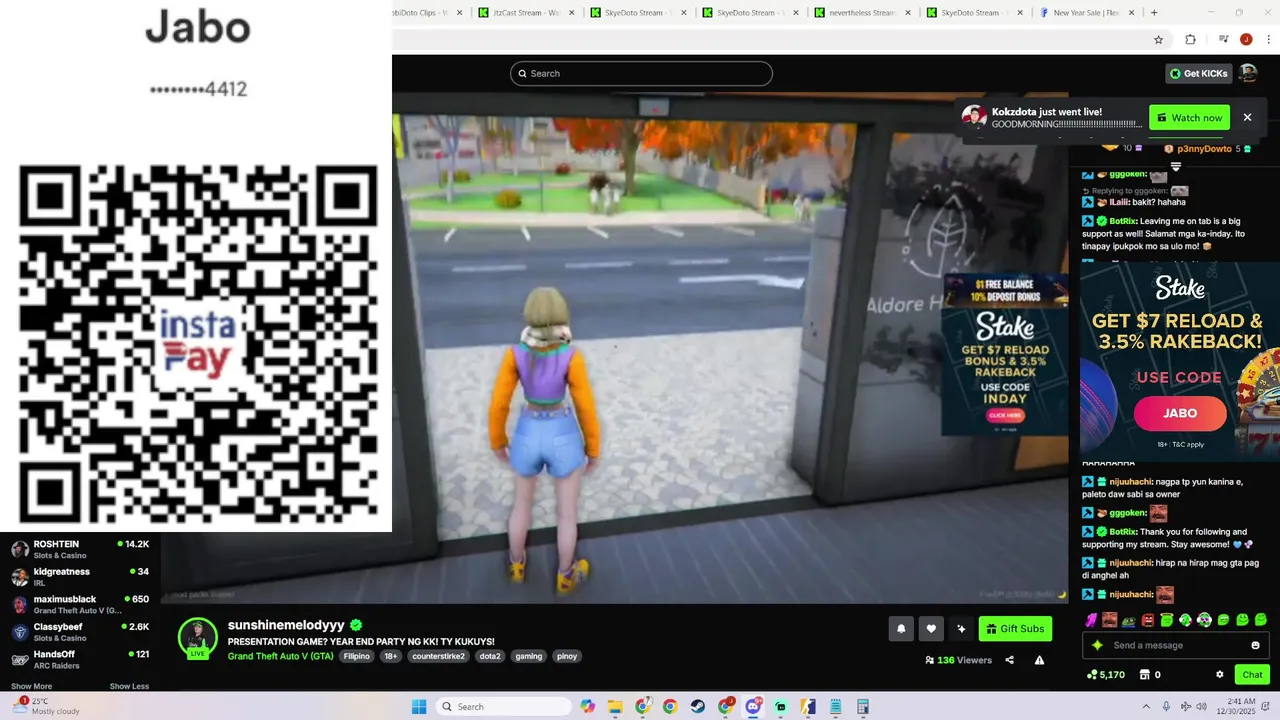This screenshot has height=720, width=1280.
Task: Click the sunshinemelodyyy channel name
Action: 286,625
